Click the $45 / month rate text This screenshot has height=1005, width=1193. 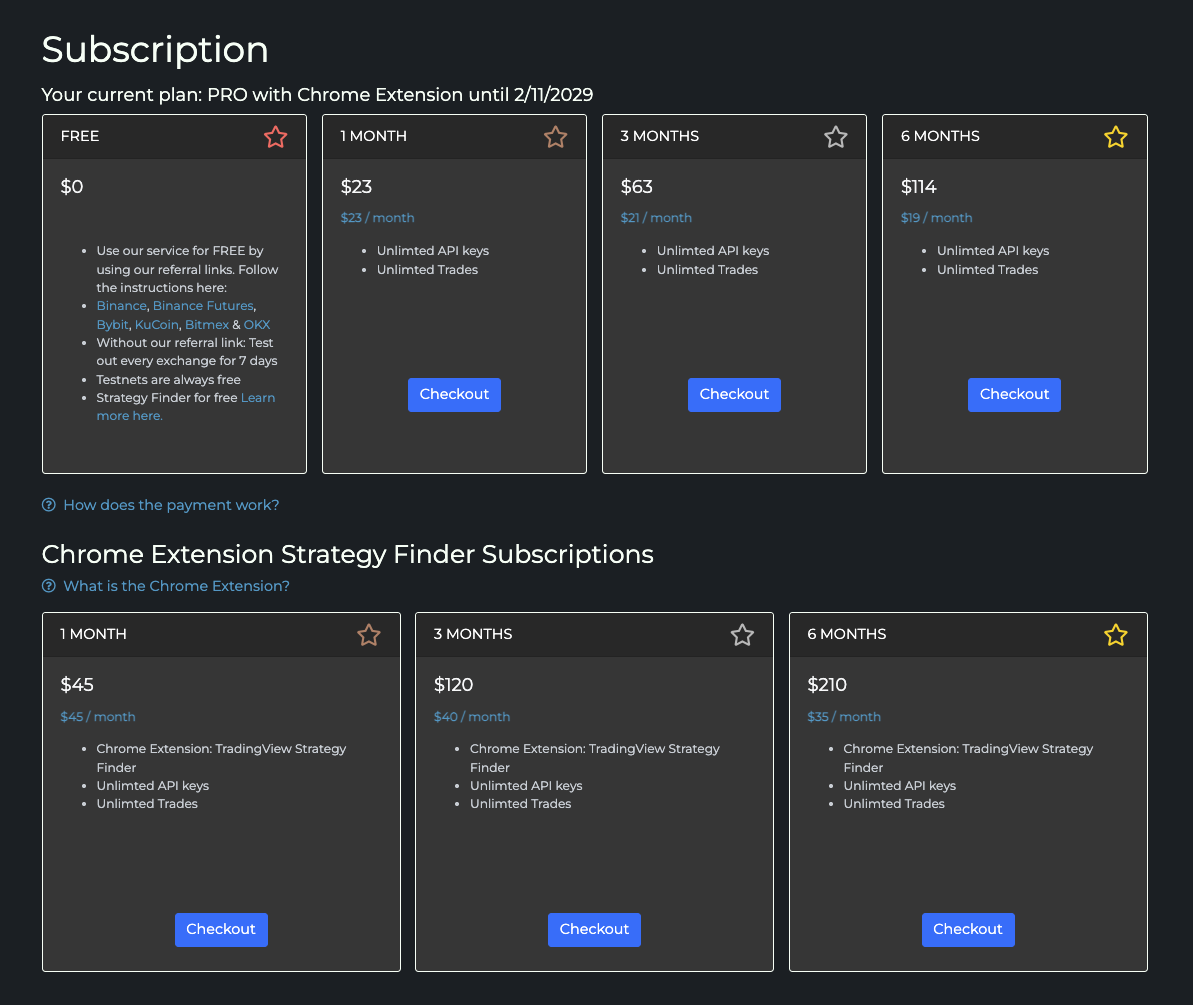coord(98,717)
